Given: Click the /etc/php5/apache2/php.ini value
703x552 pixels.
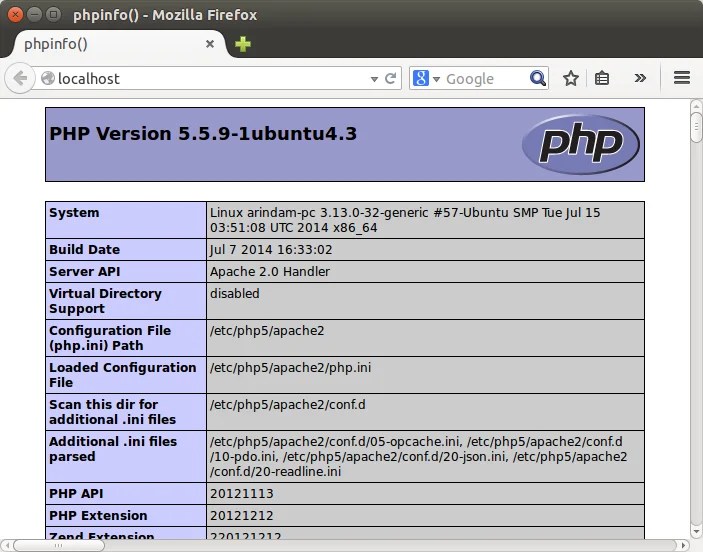Looking at the screenshot, I should pyautogui.click(x=291, y=368).
